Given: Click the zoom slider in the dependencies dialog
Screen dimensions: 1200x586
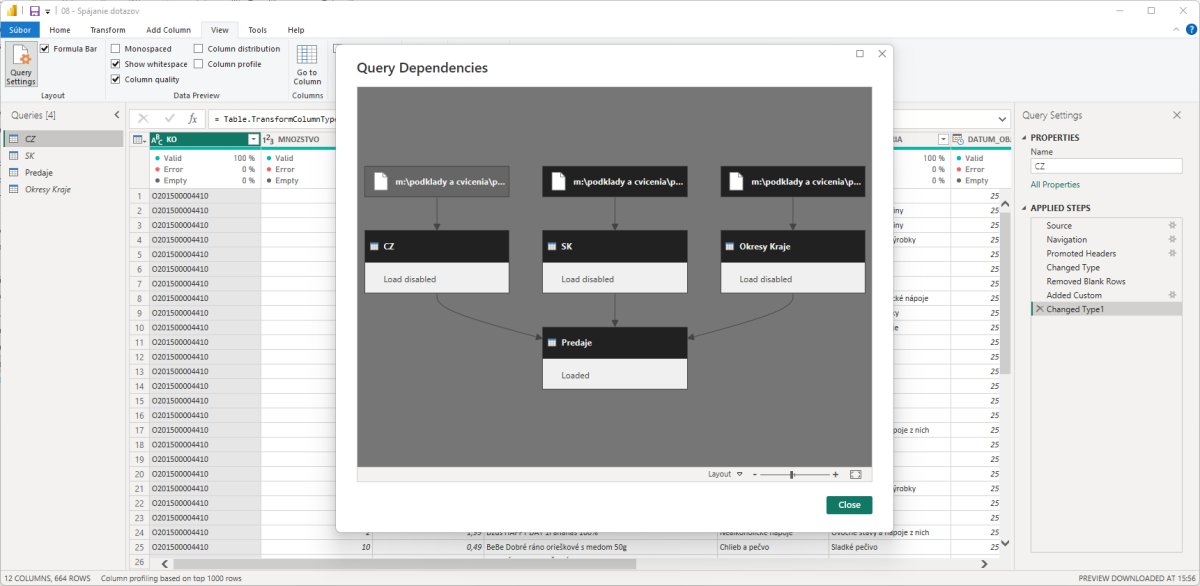Looking at the screenshot, I should point(793,474).
